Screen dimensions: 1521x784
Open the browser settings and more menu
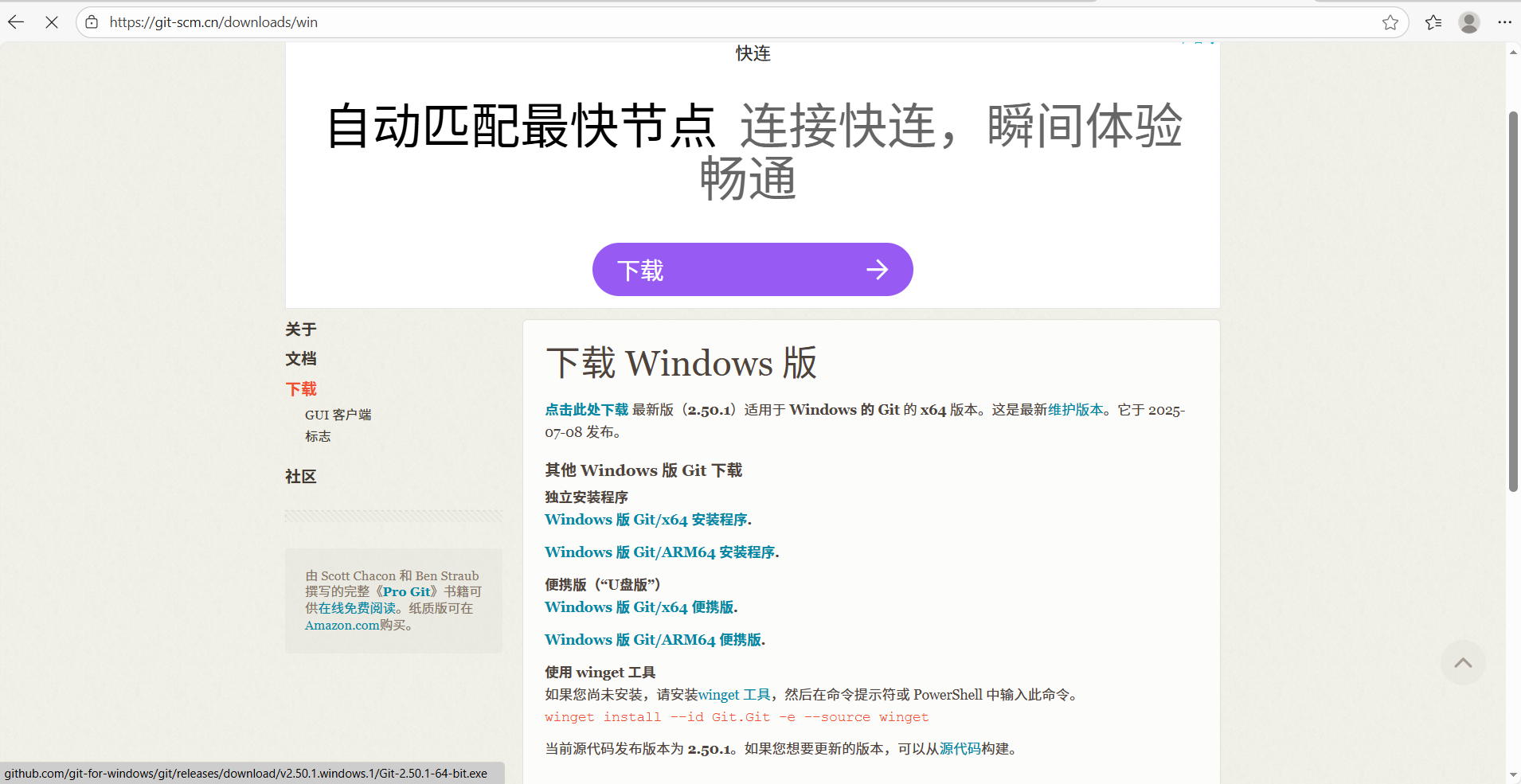tap(1504, 22)
